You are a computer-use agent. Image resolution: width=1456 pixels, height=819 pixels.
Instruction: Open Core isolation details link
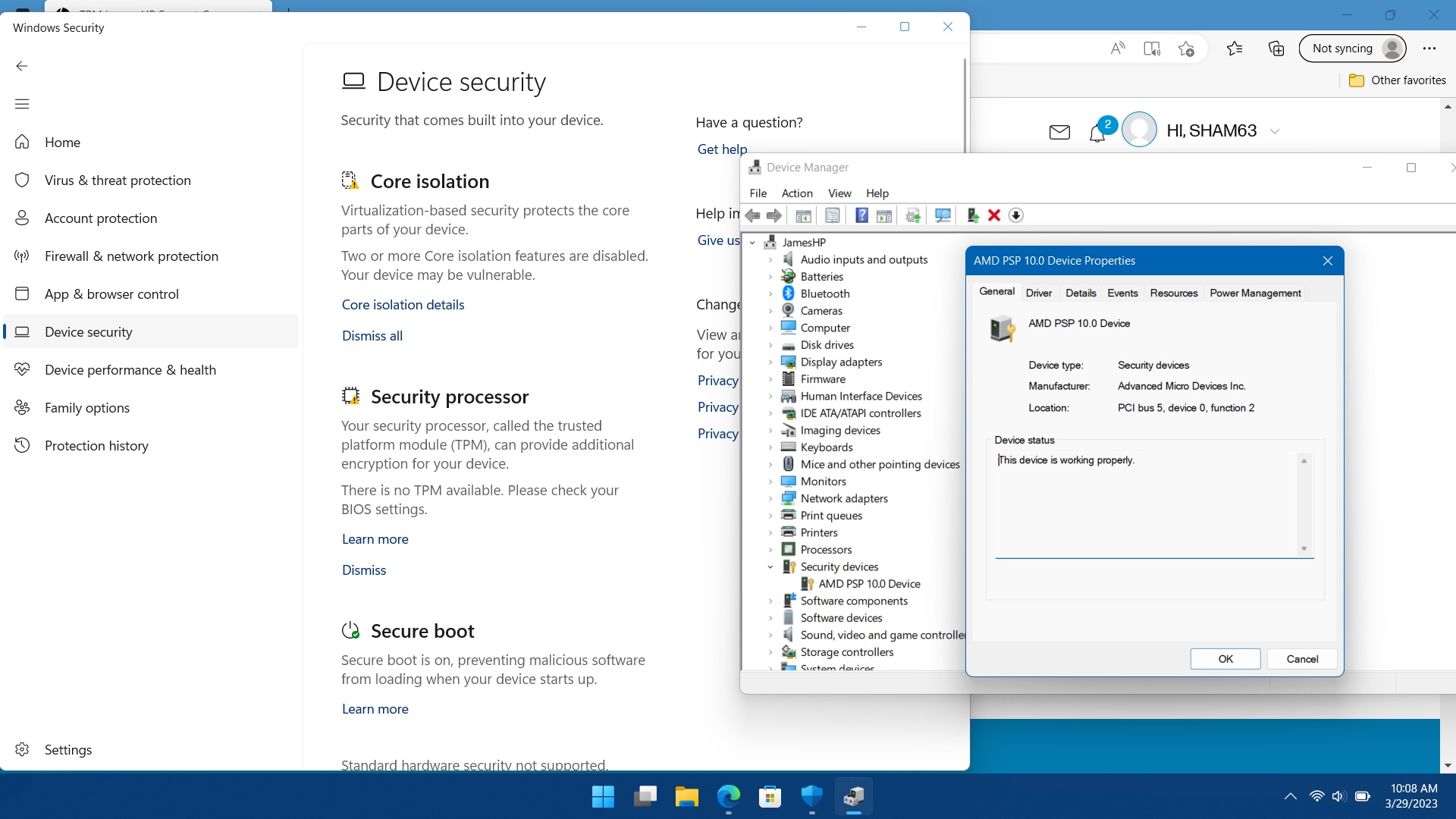click(x=403, y=305)
